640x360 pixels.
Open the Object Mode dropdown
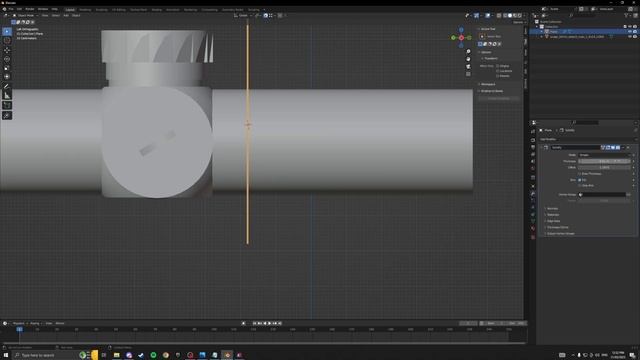coord(25,16)
